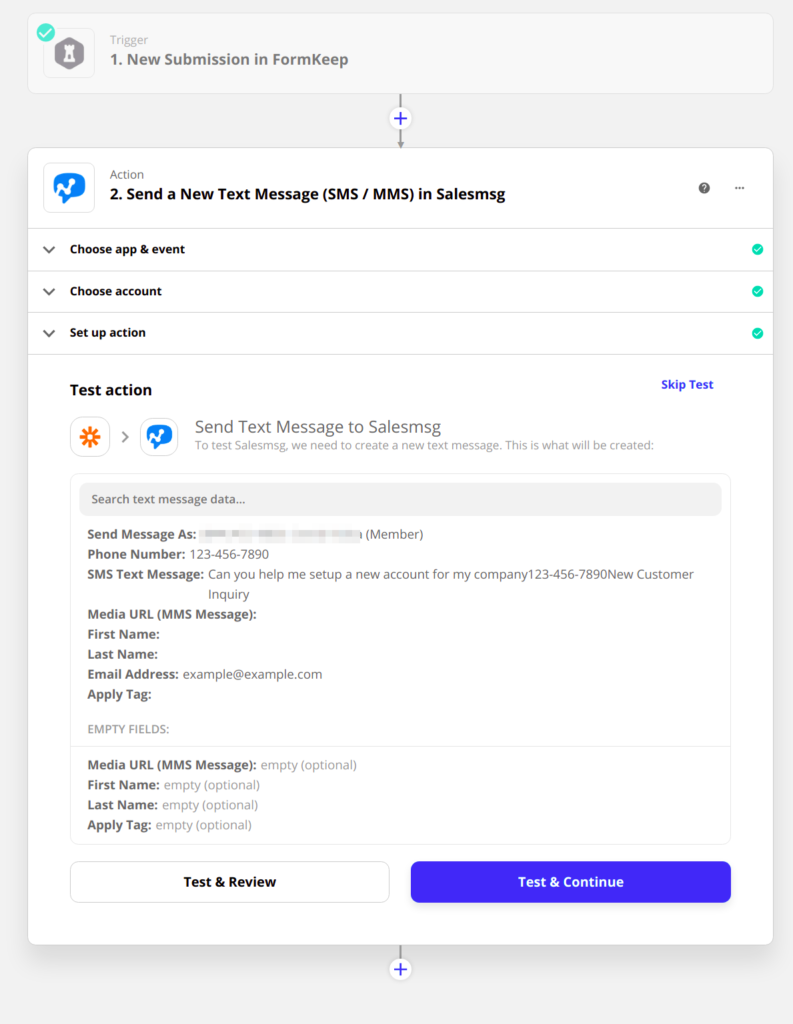The width and height of the screenshot is (793, 1024).
Task: Click the green check for Set up action
Action: [757, 333]
